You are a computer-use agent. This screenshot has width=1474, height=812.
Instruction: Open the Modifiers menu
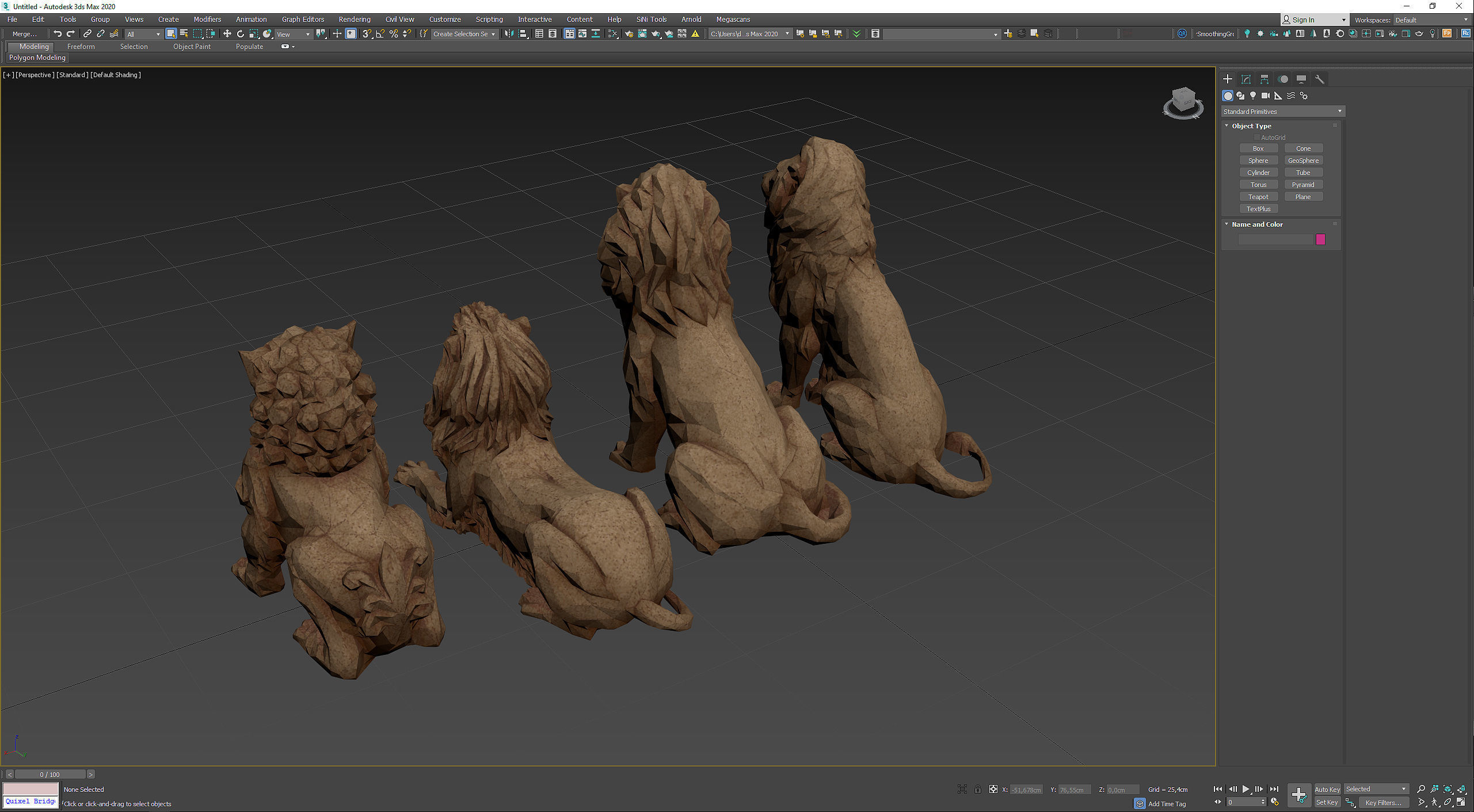pos(207,20)
